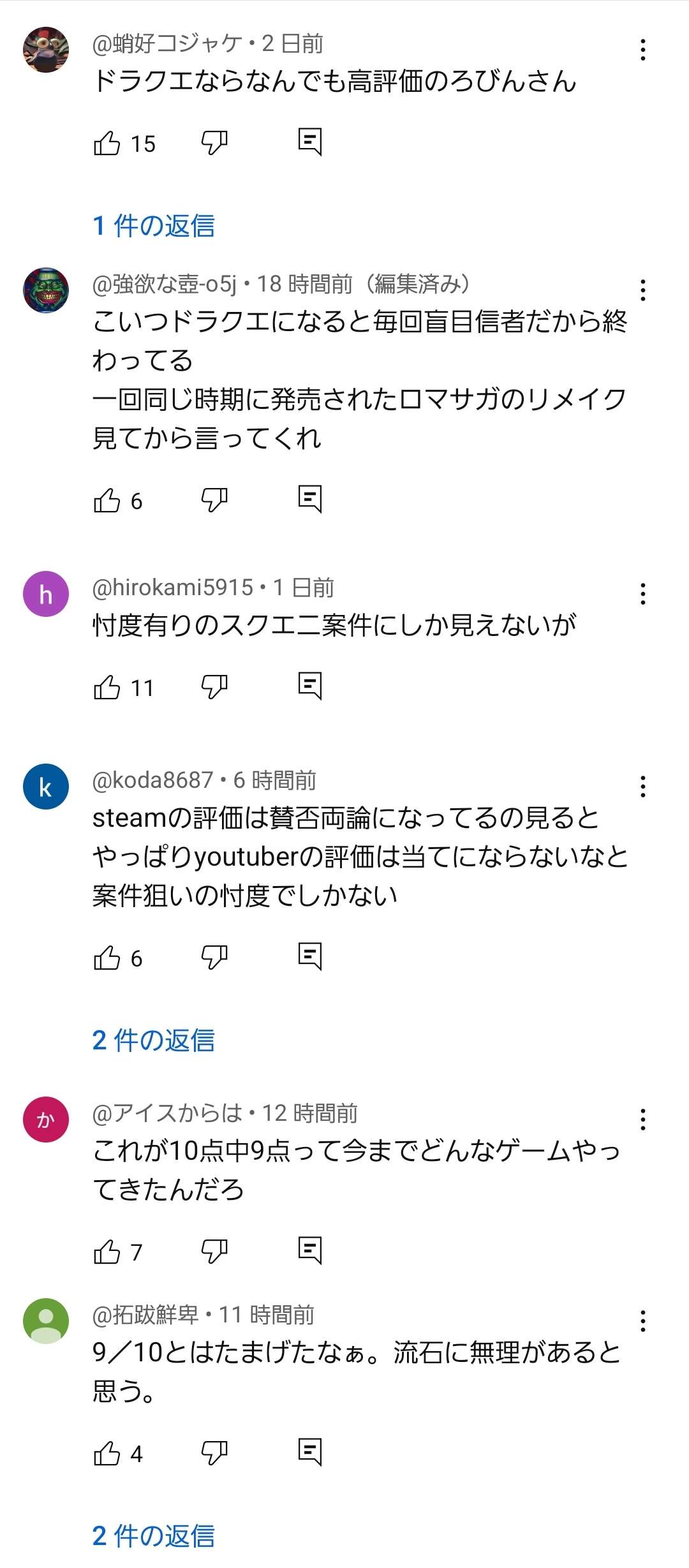689x1568 pixels.
Task: Open the @強欲な壺-o5j profile avatar
Action: pyautogui.click(x=46, y=290)
